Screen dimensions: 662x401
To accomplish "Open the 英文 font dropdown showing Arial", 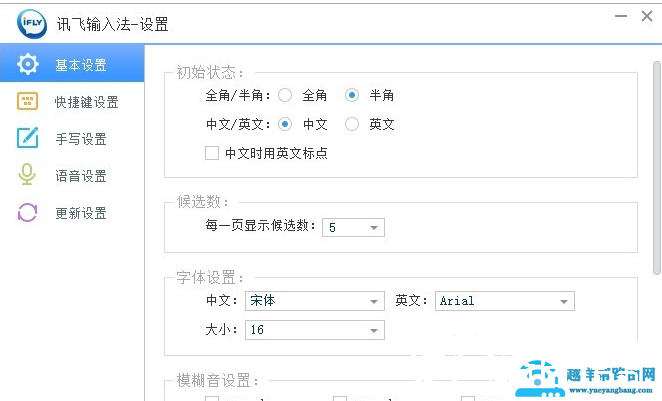I will [x=505, y=301].
